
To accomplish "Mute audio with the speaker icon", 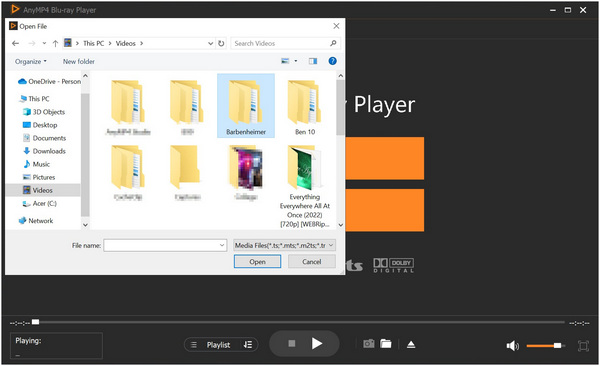I will click(x=512, y=346).
